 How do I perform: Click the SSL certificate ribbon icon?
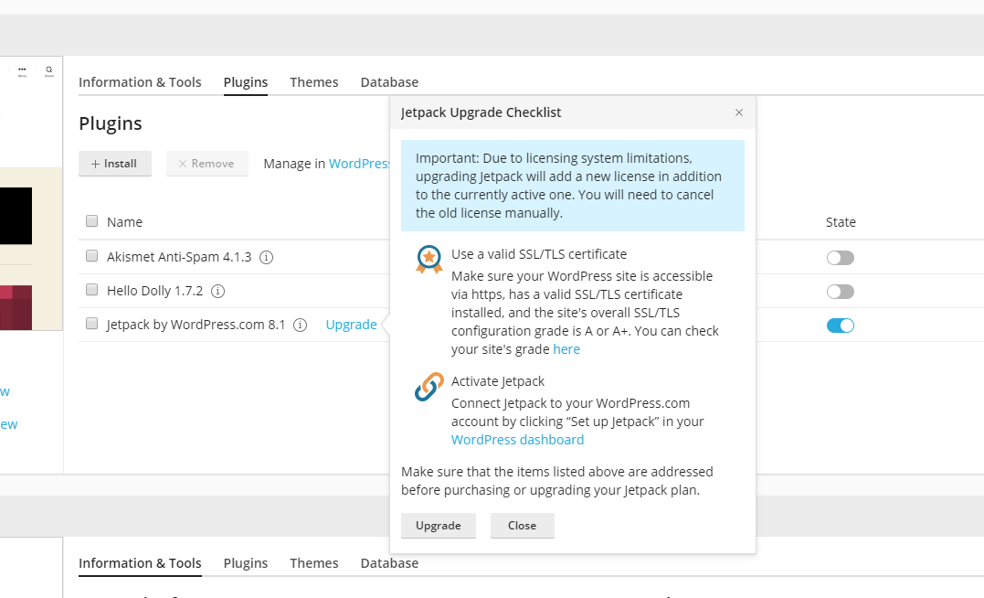pos(429,260)
